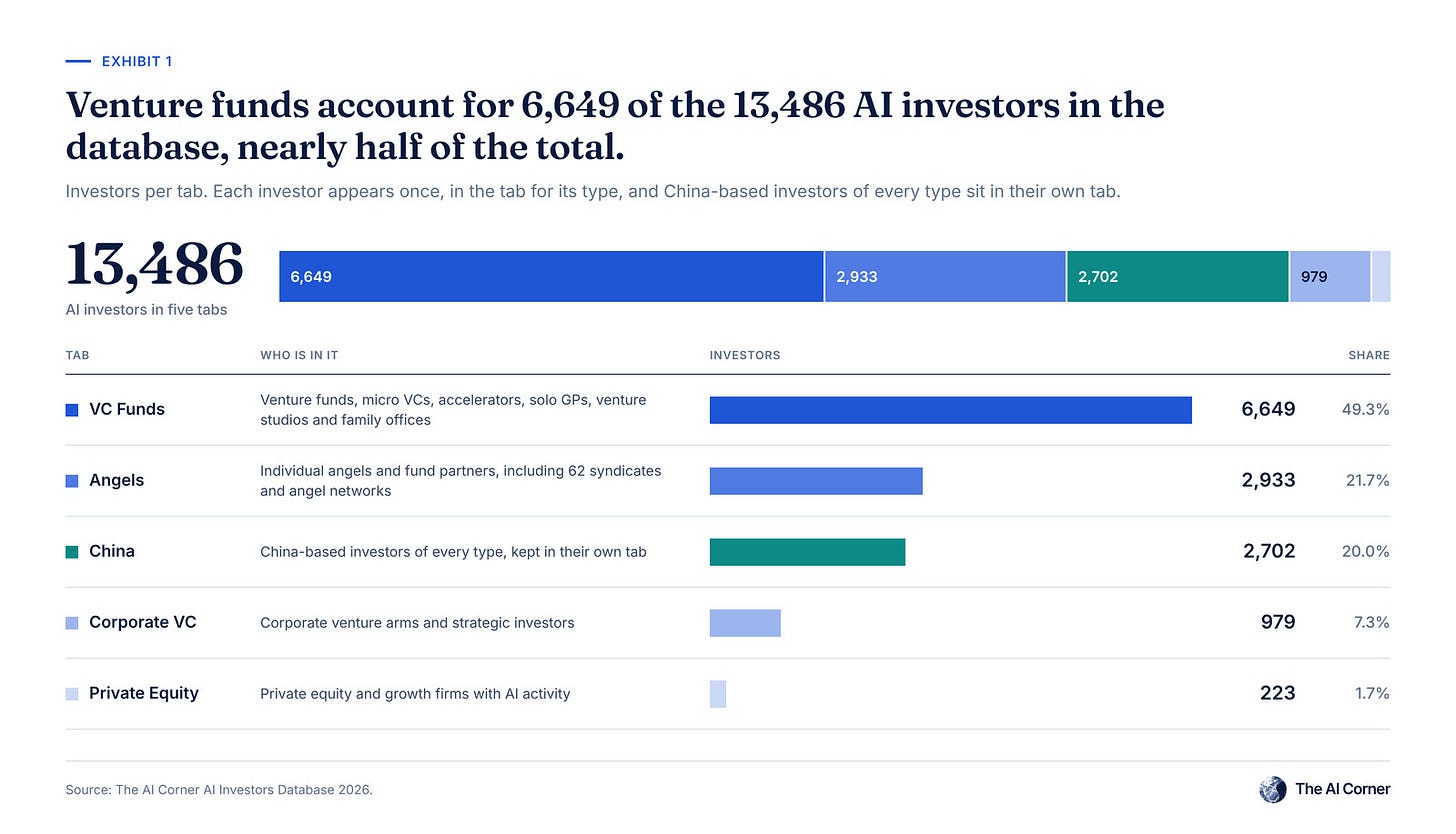Click the 6,649 segment in stacked bar
Image resolution: width=1456 pixels, height=834 pixels.
(551, 276)
